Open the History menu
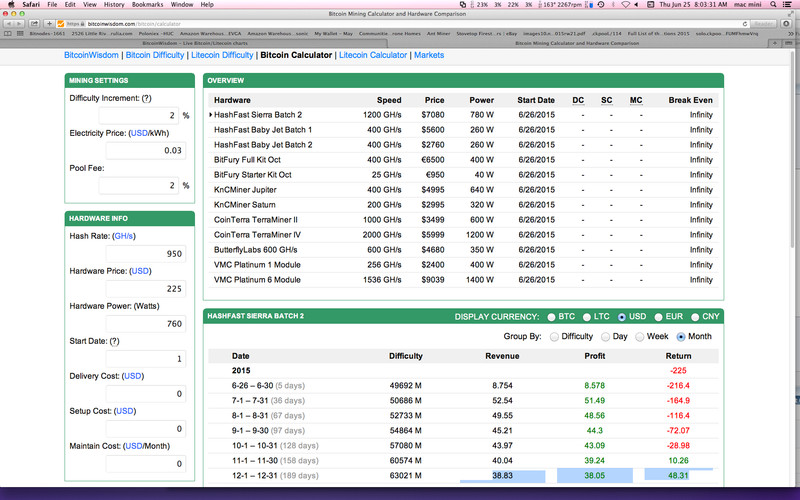Viewport: 800px width, 500px height. click(x=114, y=4)
